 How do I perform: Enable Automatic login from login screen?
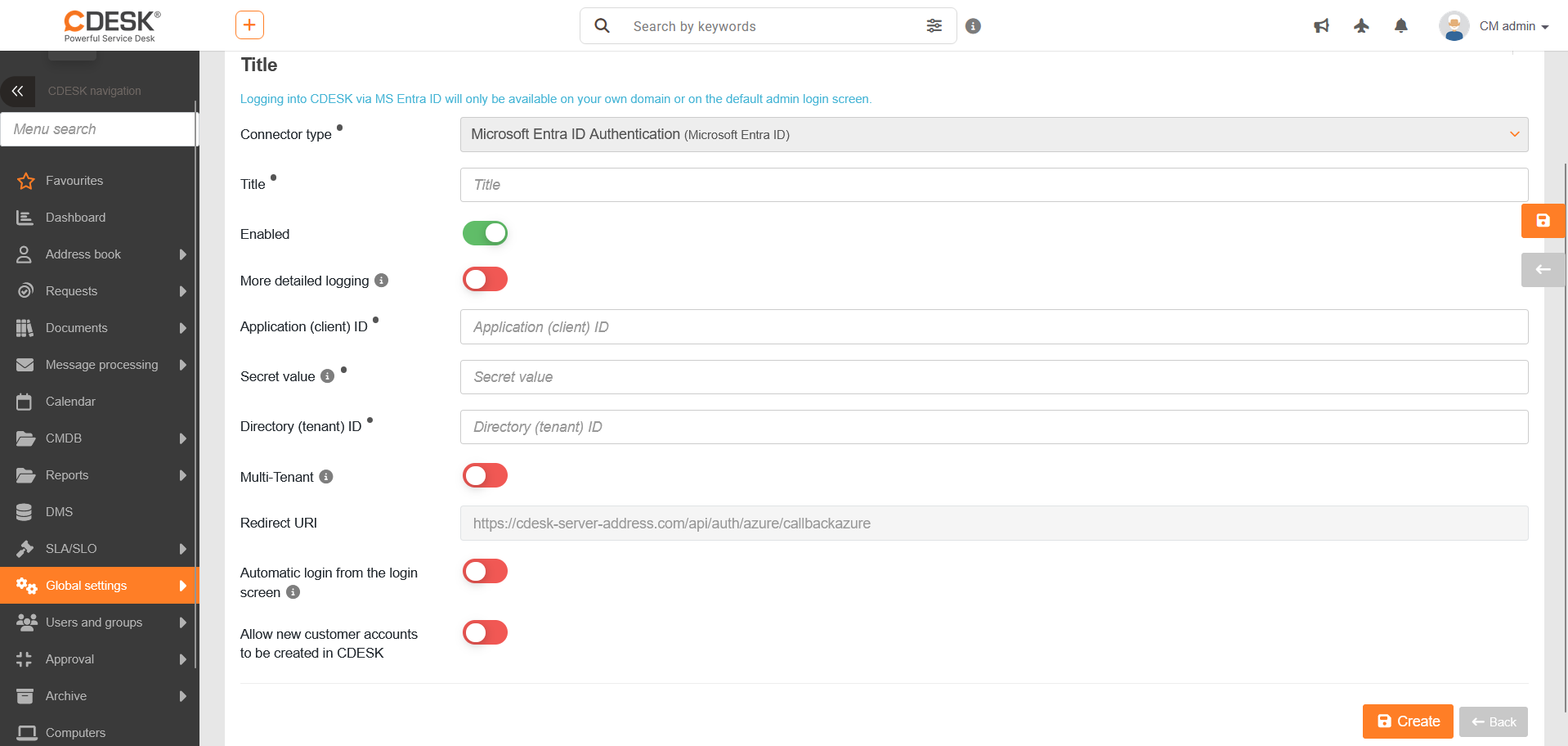(x=485, y=571)
